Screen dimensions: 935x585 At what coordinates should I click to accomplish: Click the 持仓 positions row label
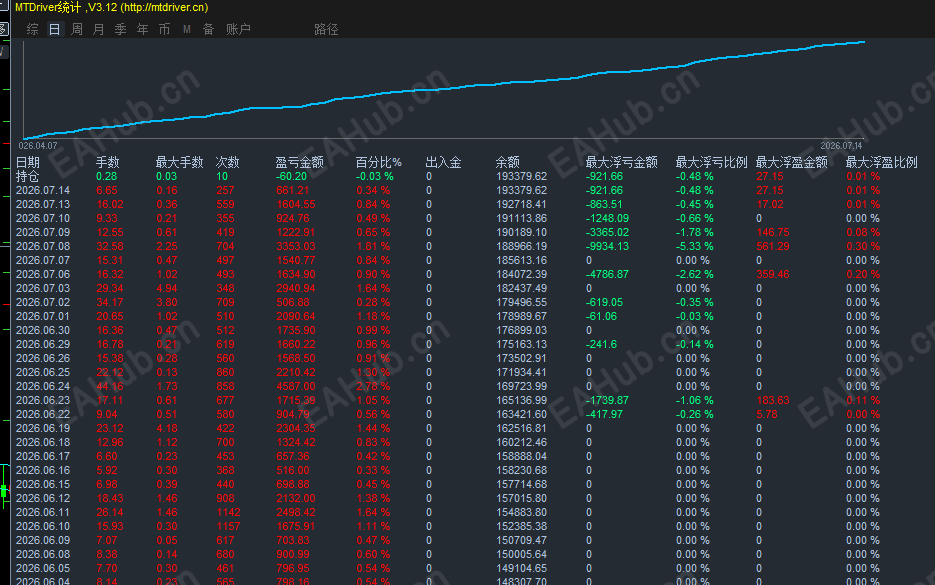point(27,177)
